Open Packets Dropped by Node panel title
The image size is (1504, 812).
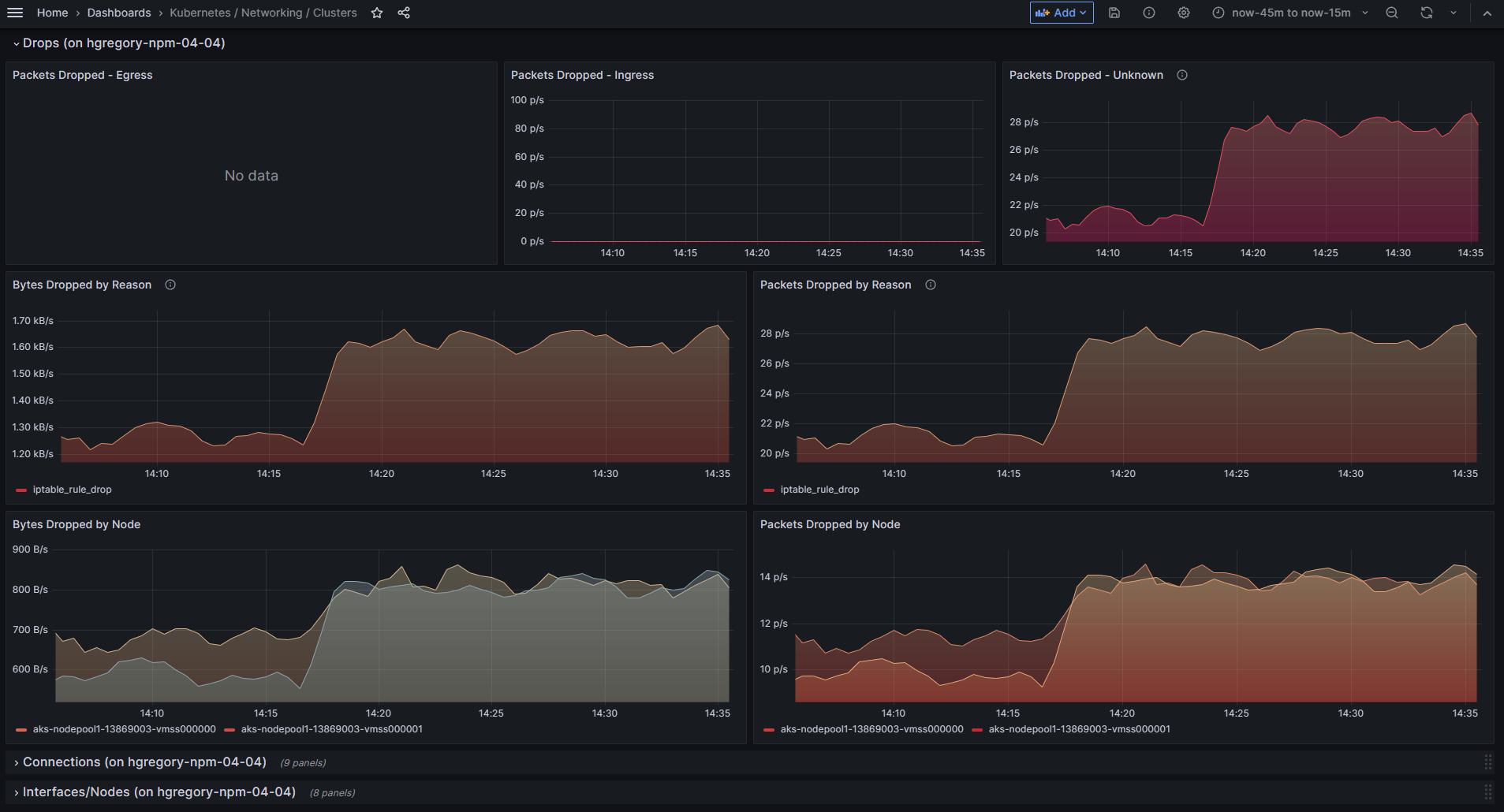[830, 524]
